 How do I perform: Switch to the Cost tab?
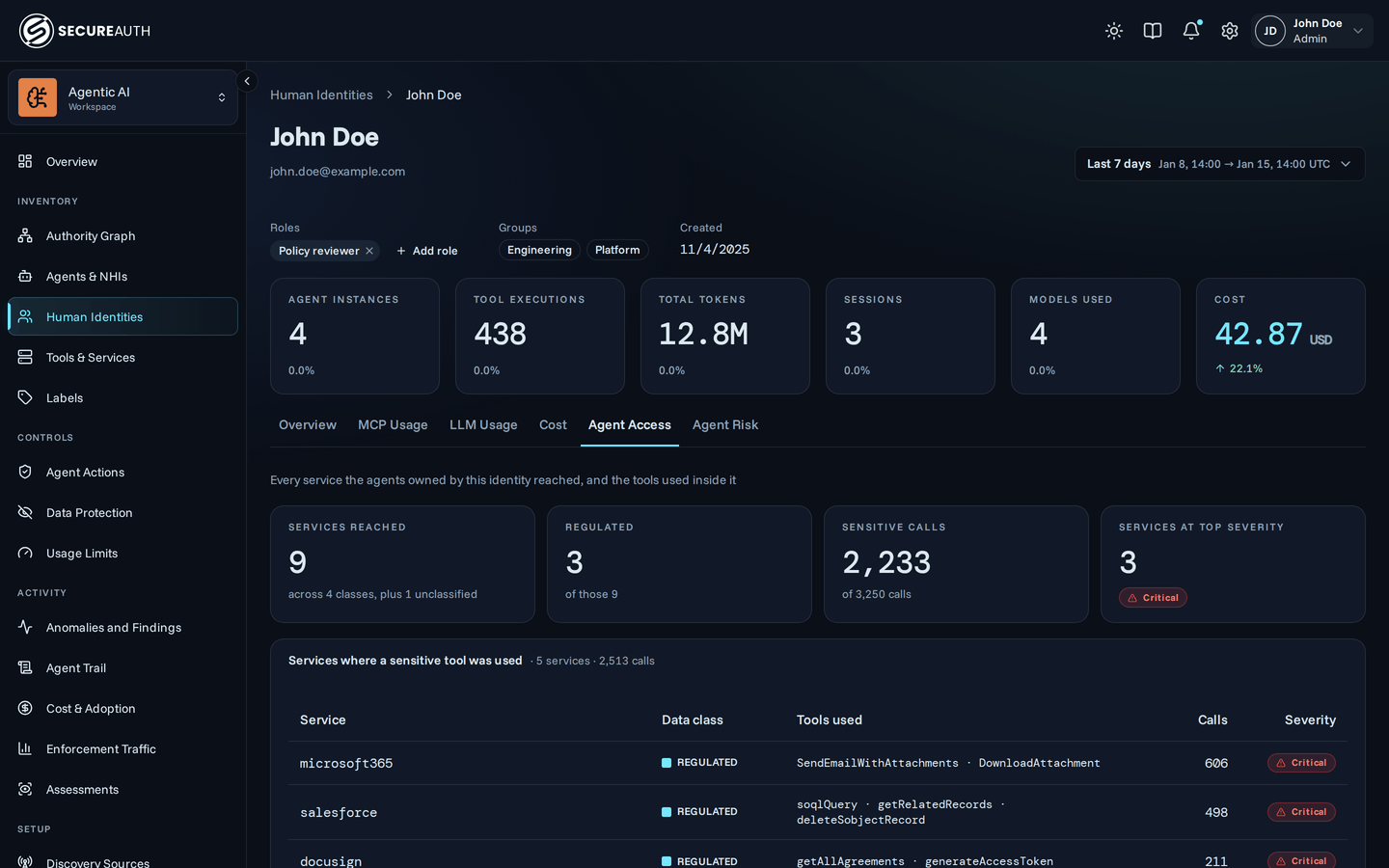(x=553, y=424)
